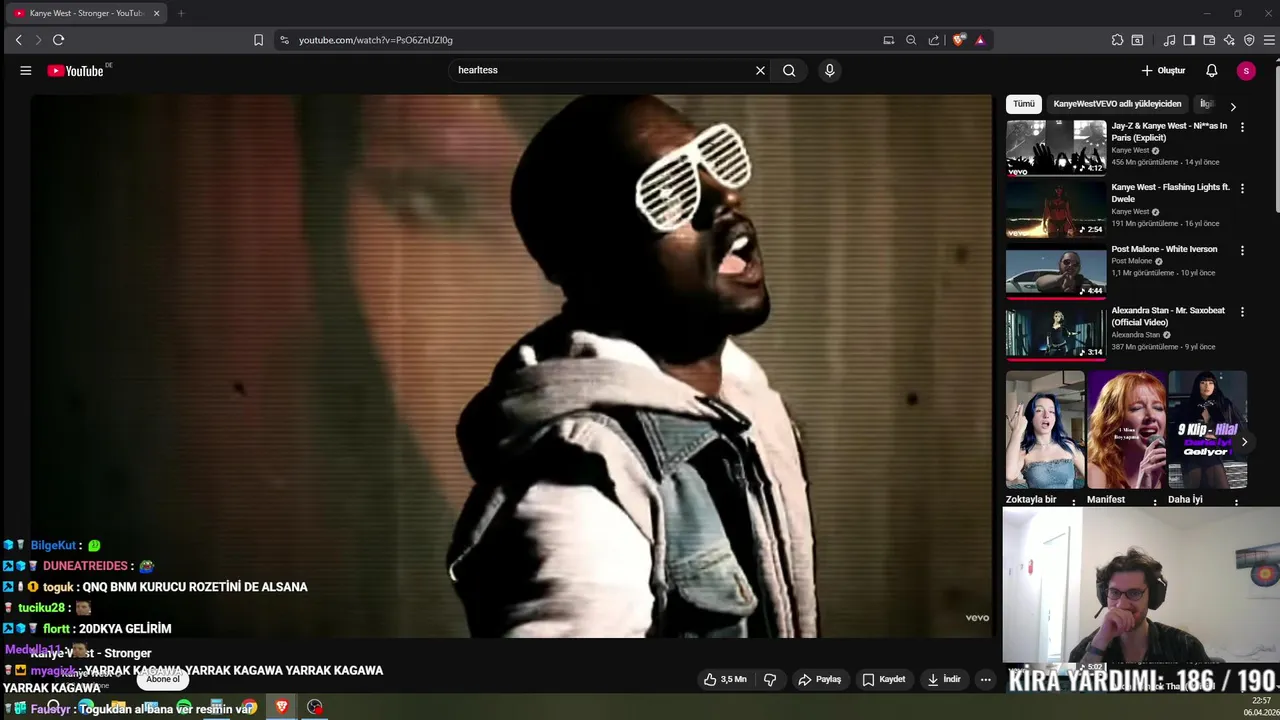Open options for Flashing Lights video
This screenshot has width=1280, height=720.
[x=1242, y=188]
